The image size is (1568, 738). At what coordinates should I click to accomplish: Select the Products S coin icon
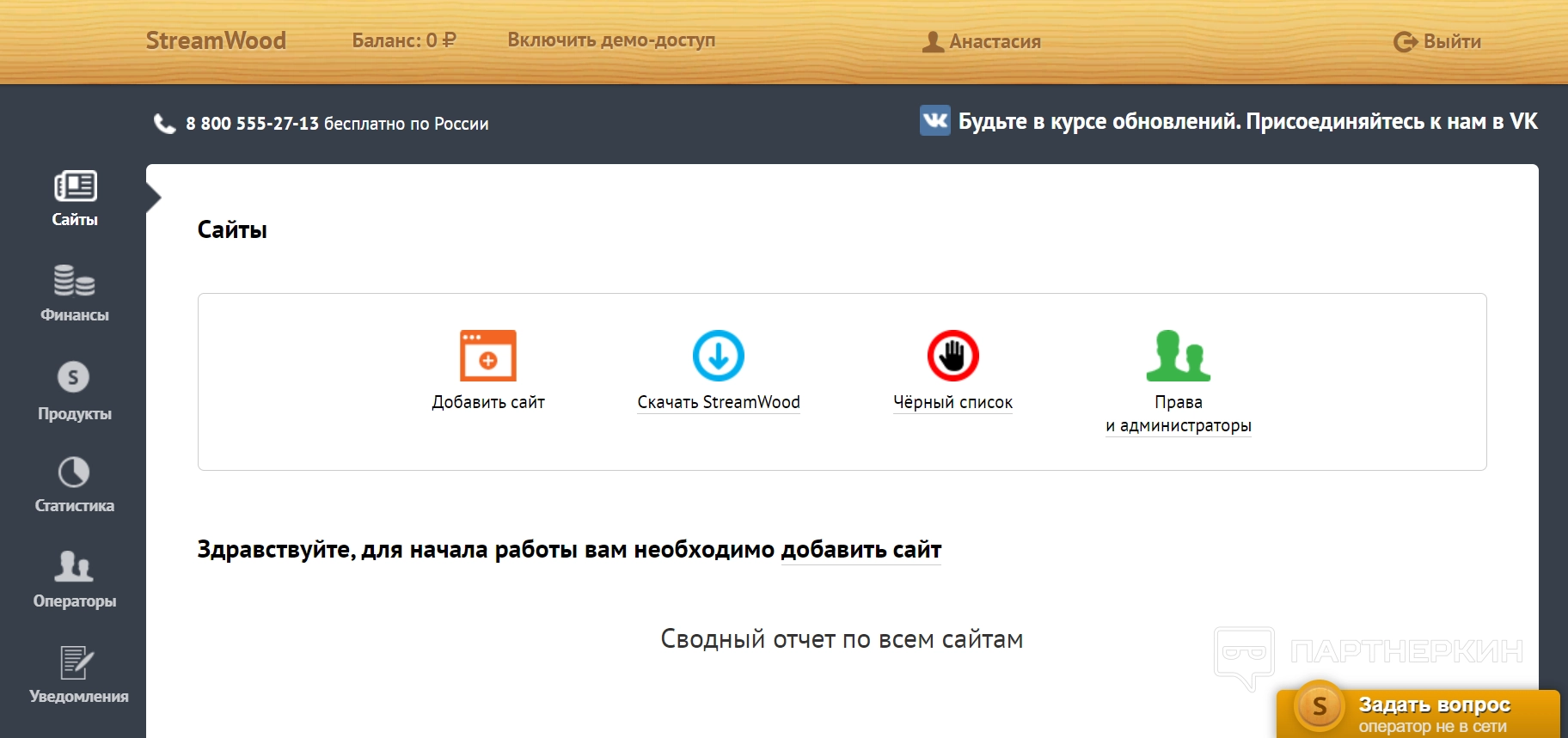click(x=74, y=377)
